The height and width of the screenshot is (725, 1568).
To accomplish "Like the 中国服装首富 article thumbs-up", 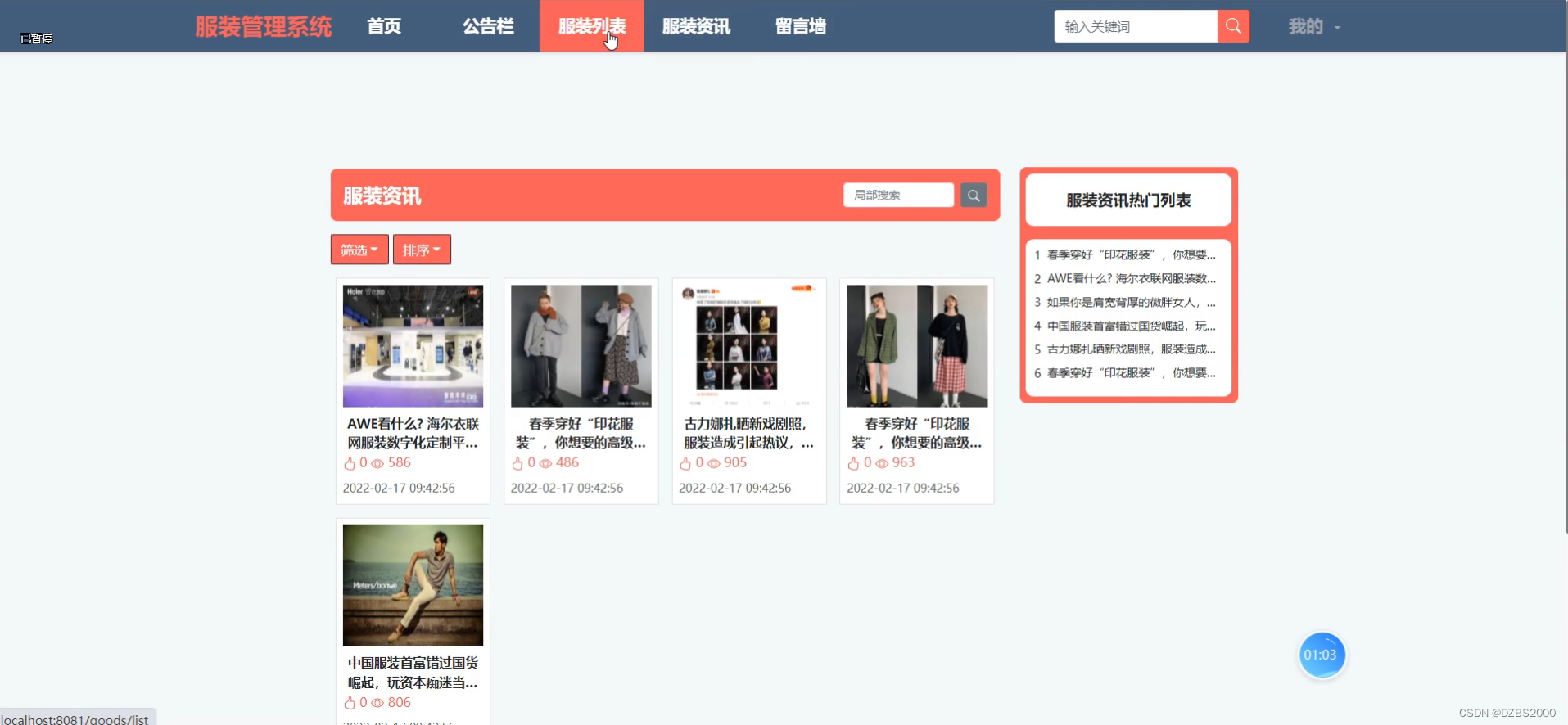I will tap(350, 703).
